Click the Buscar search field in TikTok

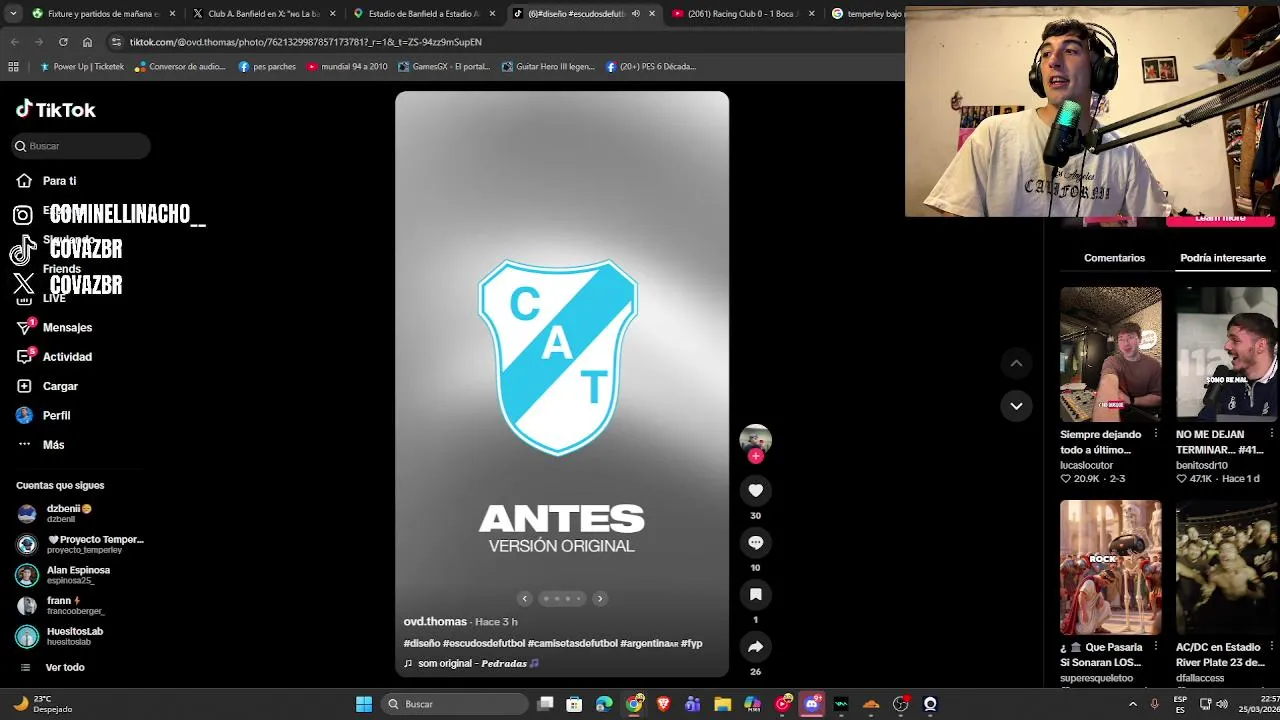click(x=81, y=146)
